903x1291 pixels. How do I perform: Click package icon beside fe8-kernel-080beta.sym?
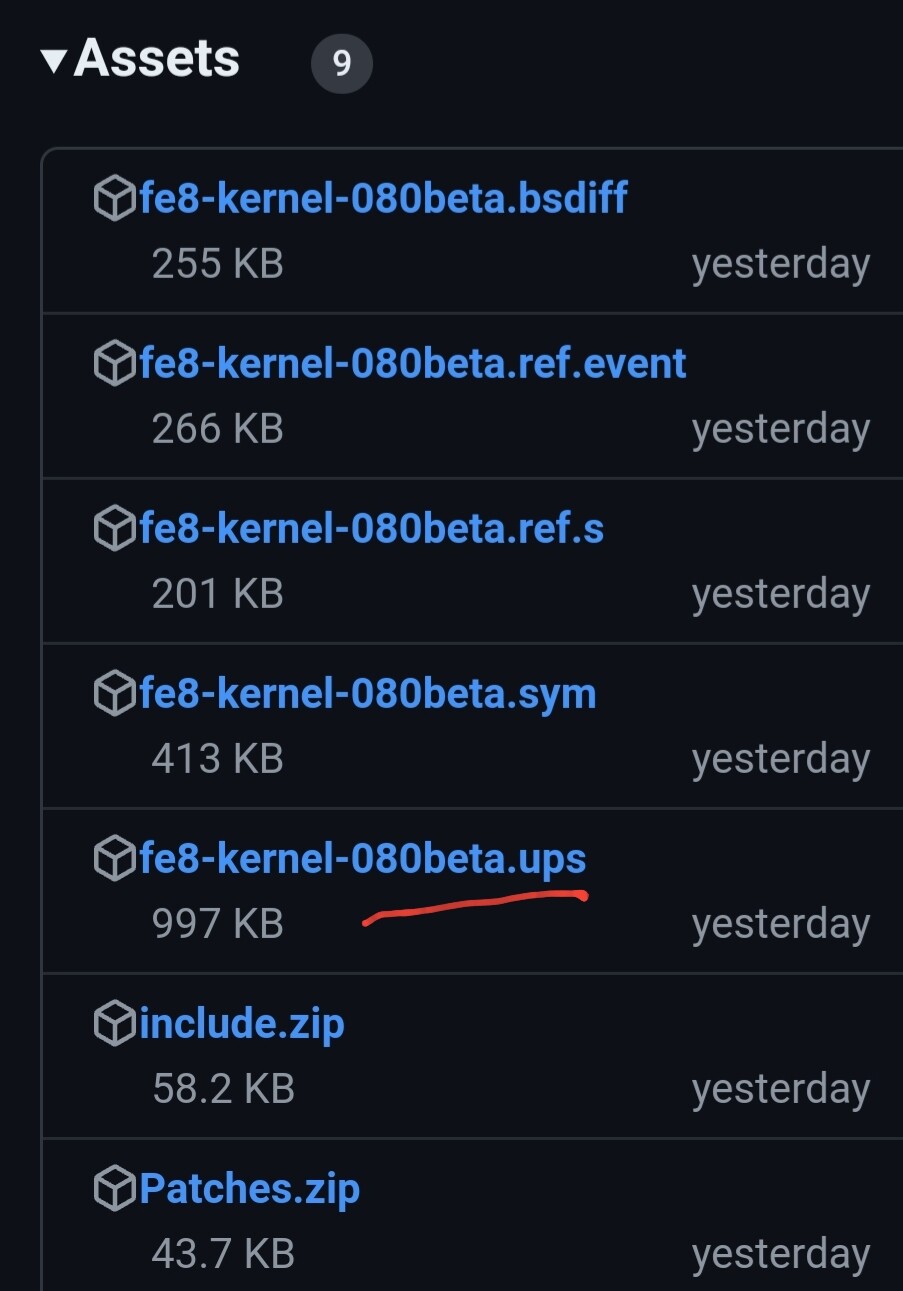[x=114, y=694]
